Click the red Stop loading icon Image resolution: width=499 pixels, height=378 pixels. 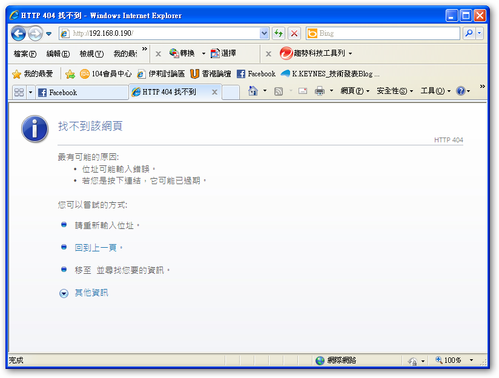(294, 33)
